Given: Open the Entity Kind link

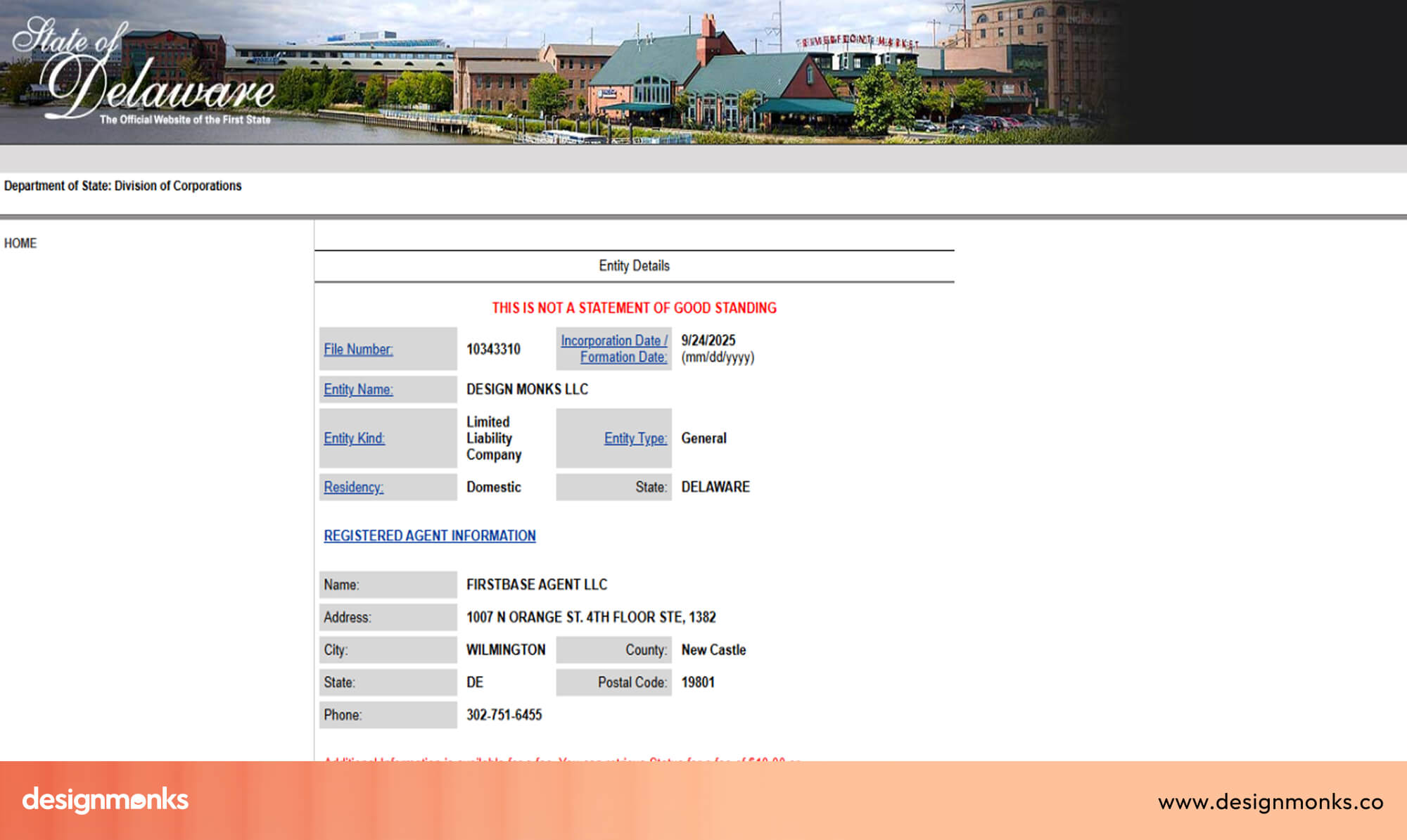Looking at the screenshot, I should 354,438.
